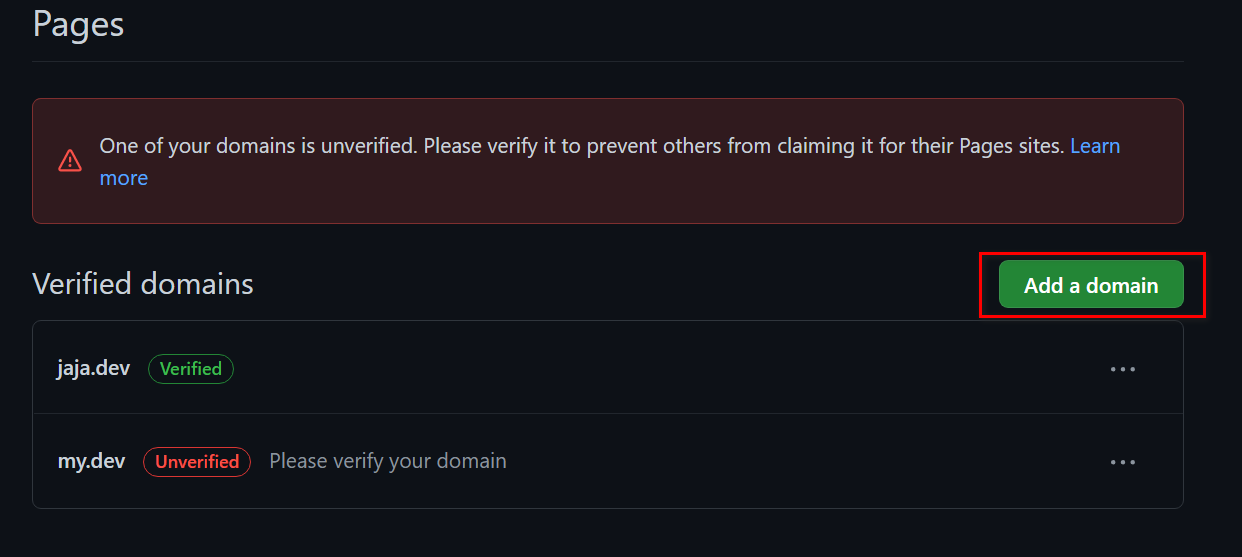Follow the Learn more link
This screenshot has height=557, width=1242.
(1095, 146)
